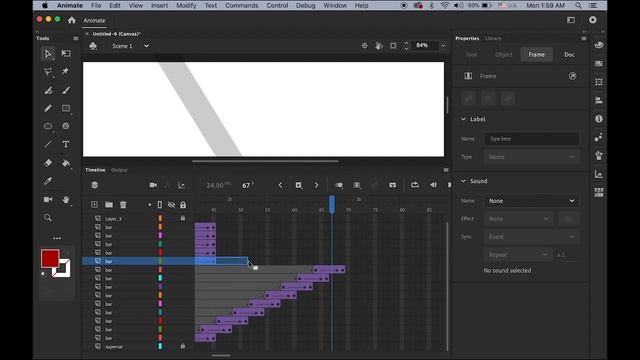Open the Control menu
This screenshot has width=640, height=360.
[277, 5]
